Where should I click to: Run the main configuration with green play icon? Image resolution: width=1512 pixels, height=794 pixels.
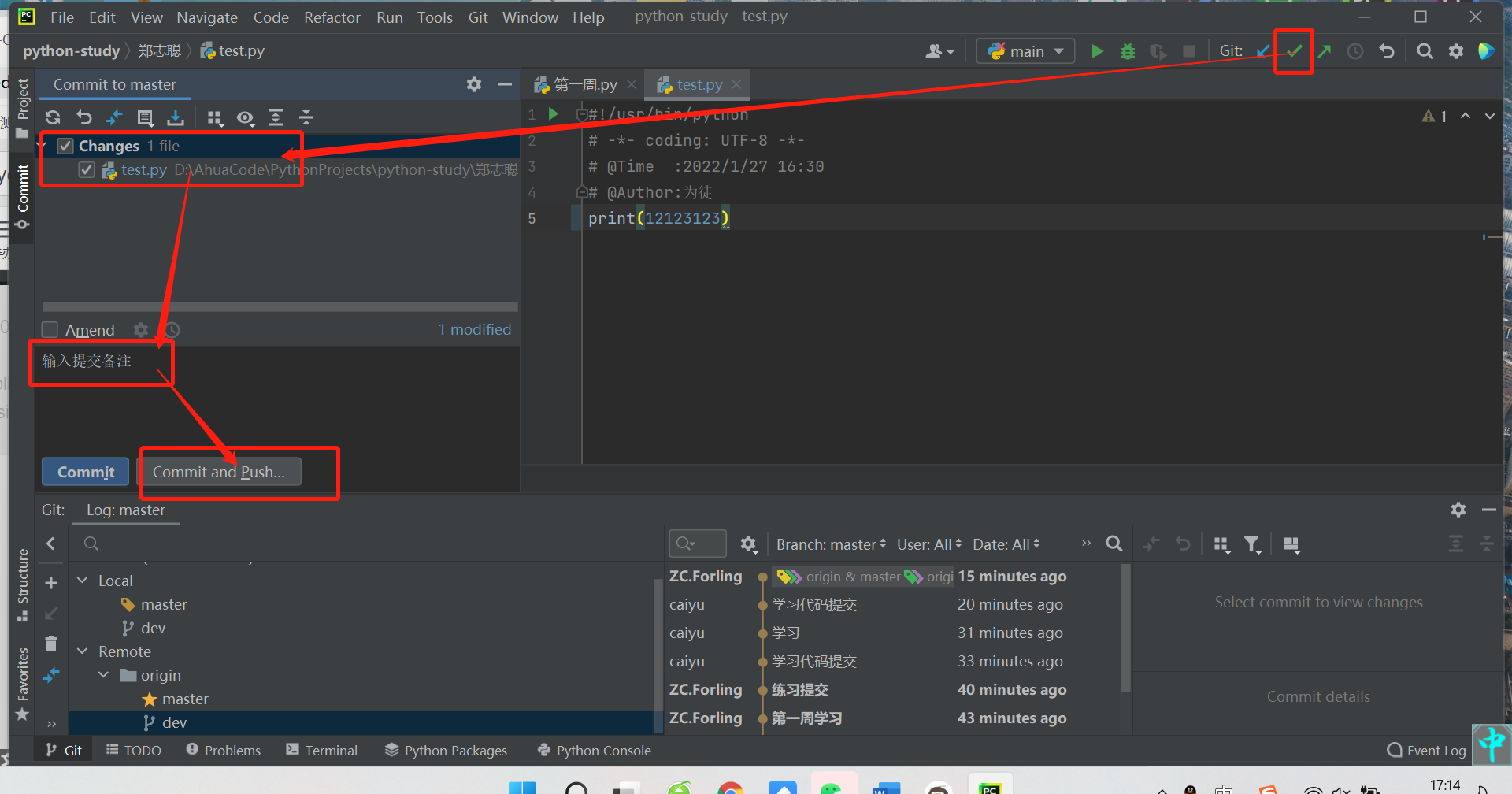pos(1097,51)
